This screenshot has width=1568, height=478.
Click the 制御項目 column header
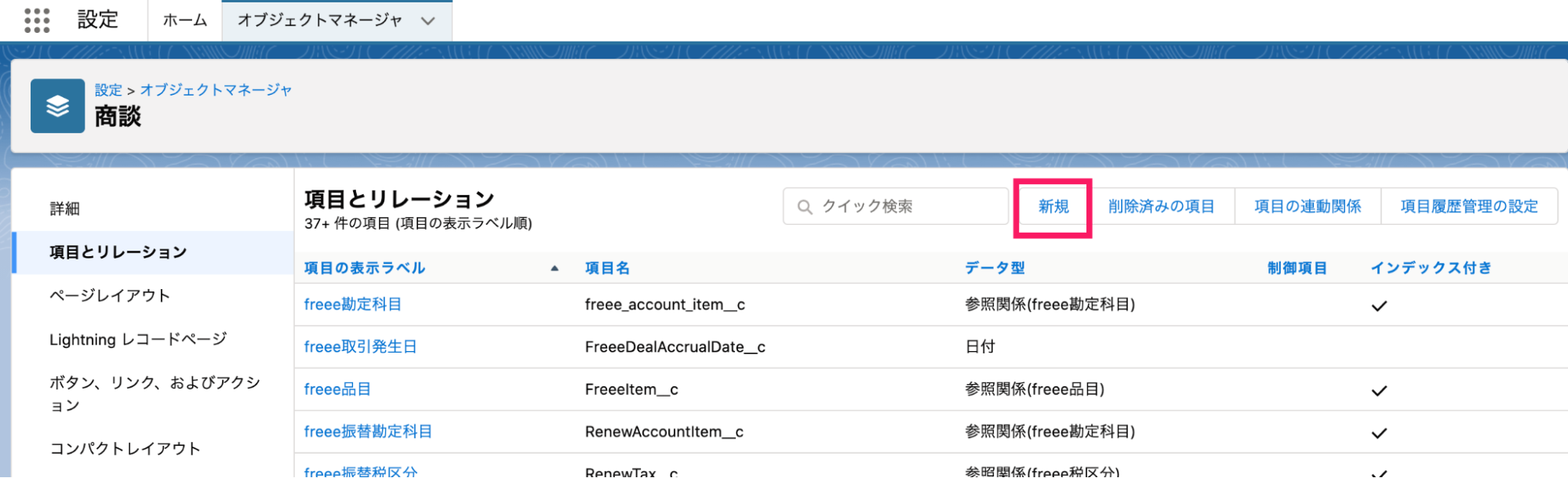[1297, 268]
